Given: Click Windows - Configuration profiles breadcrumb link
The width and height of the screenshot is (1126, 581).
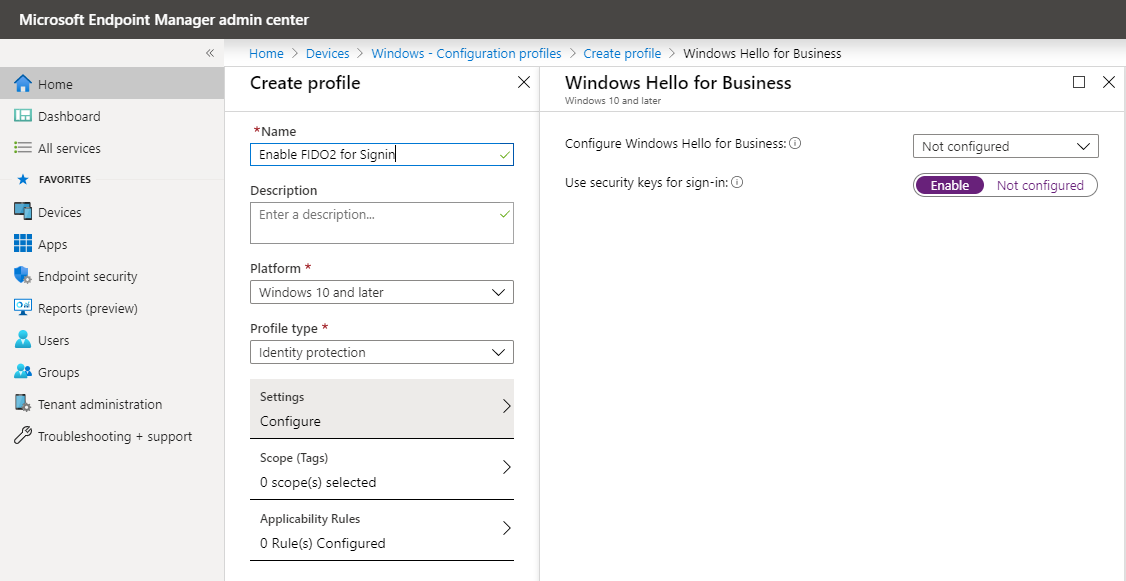Looking at the screenshot, I should [x=466, y=53].
